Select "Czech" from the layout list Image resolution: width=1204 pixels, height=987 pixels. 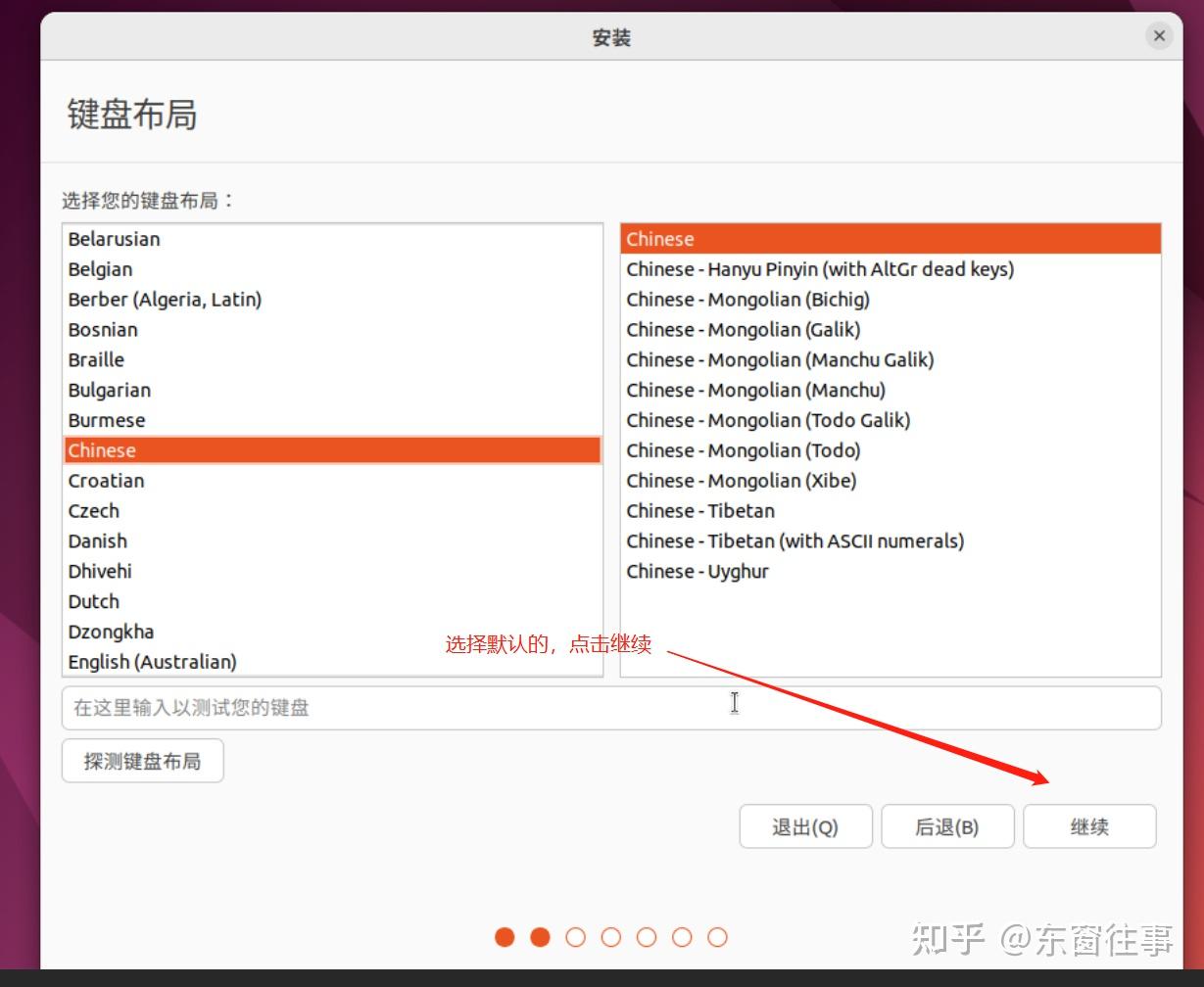click(x=93, y=510)
